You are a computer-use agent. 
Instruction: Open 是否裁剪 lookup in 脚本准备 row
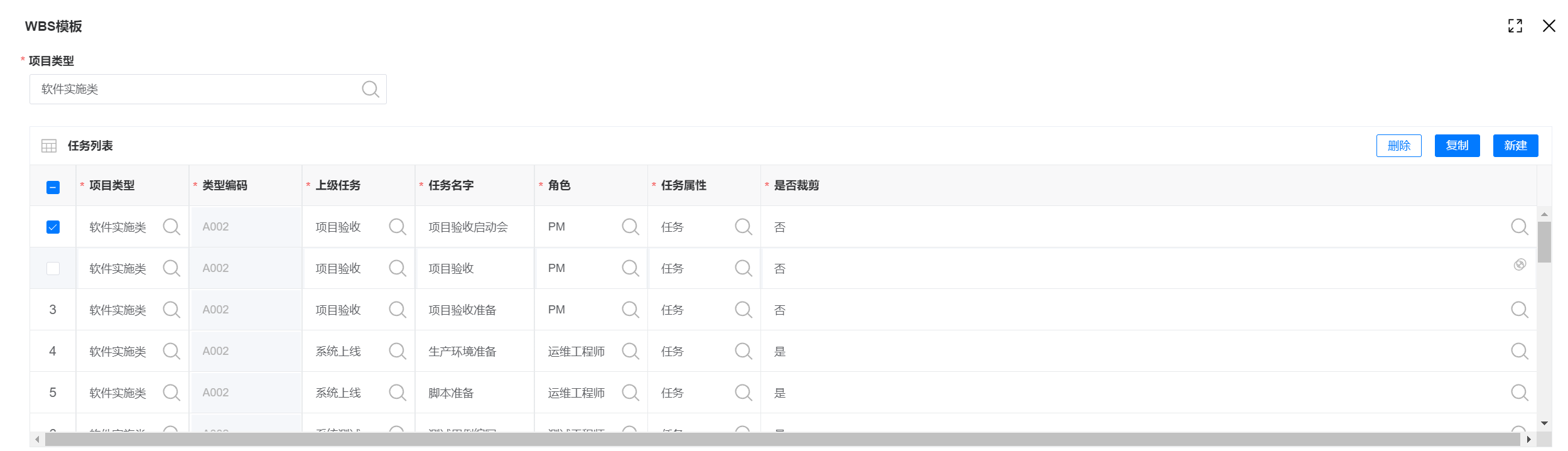pos(1520,393)
